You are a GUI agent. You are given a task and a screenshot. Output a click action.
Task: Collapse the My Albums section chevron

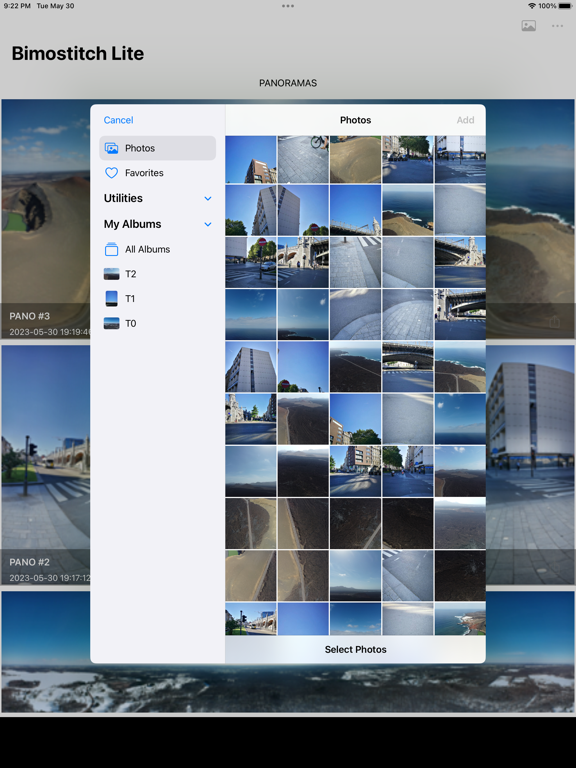pyautogui.click(x=208, y=224)
